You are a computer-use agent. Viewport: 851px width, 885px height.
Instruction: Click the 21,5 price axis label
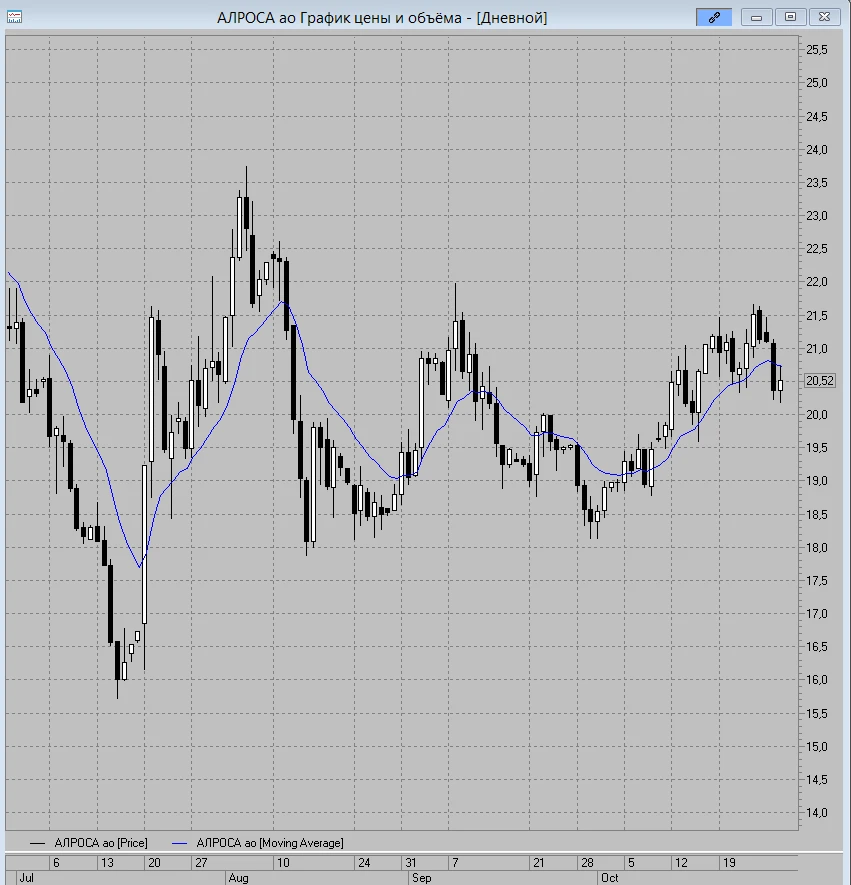pyautogui.click(x=817, y=316)
